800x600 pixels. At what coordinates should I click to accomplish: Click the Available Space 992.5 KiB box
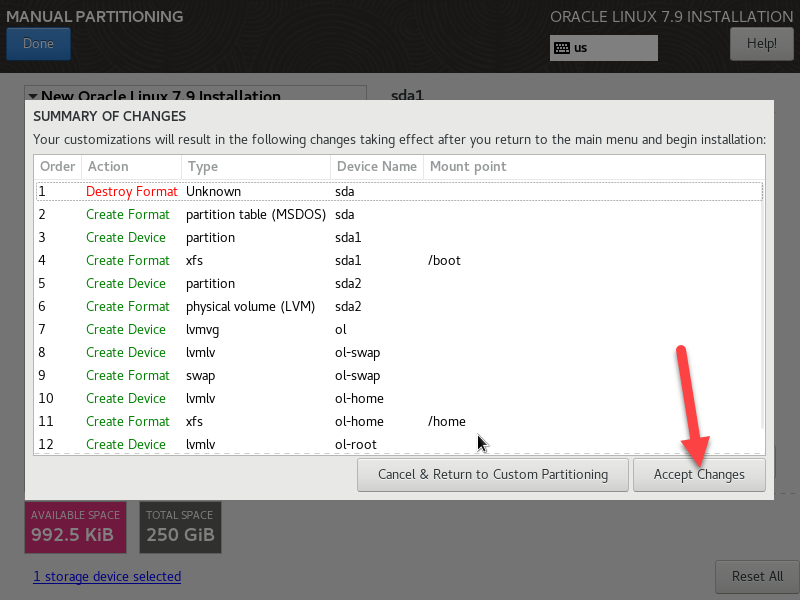click(75, 527)
